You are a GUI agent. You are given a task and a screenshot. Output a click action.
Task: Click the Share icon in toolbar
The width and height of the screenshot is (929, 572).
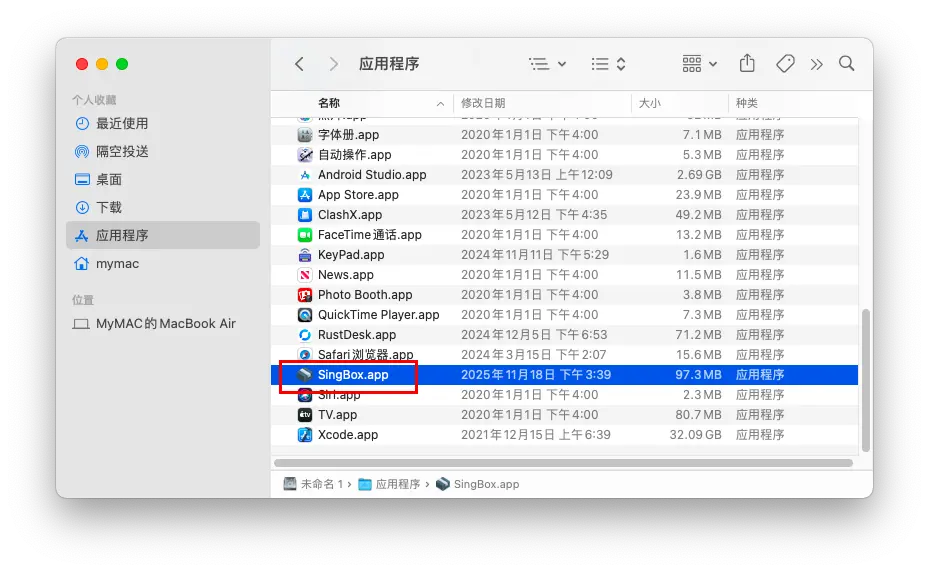747,64
